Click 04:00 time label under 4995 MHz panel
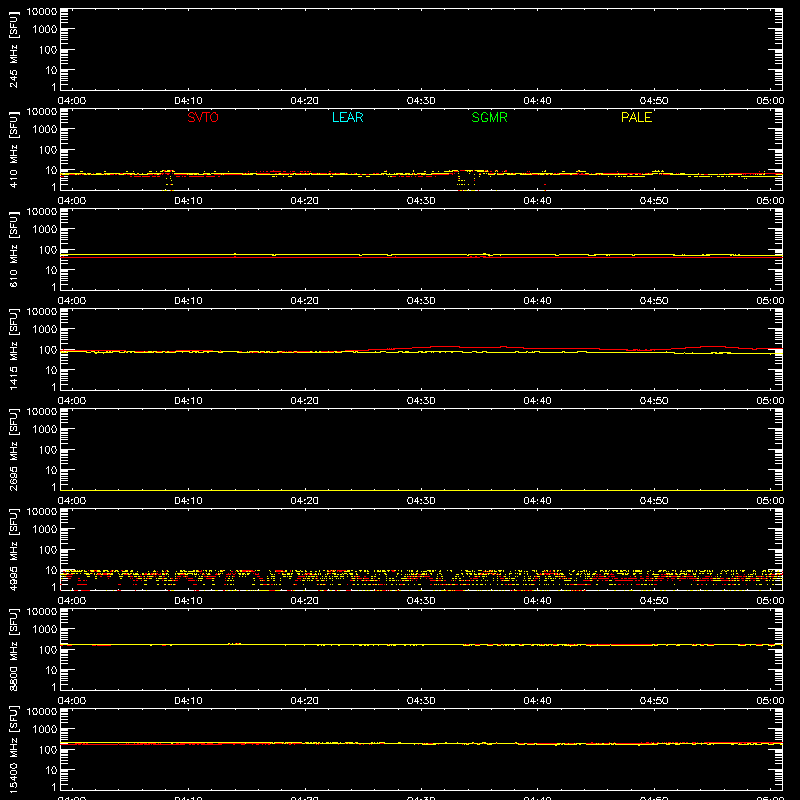 (x=72, y=601)
